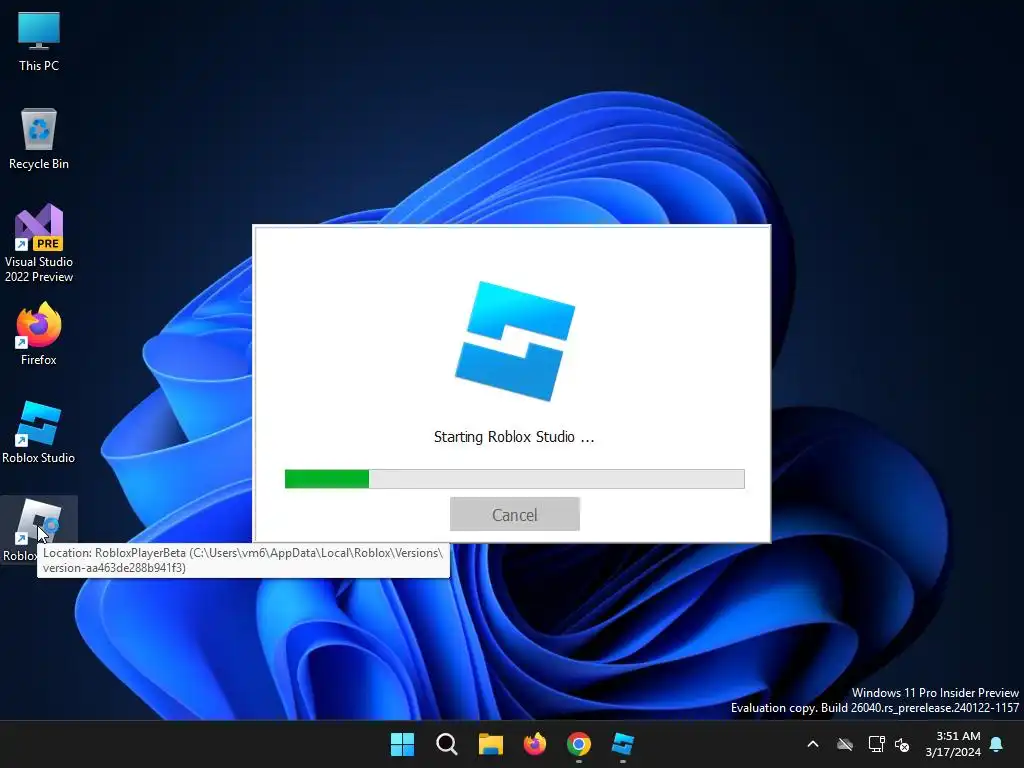Click the Roblox Studio logo in the dialog
The height and width of the screenshot is (768, 1024).
pos(515,341)
